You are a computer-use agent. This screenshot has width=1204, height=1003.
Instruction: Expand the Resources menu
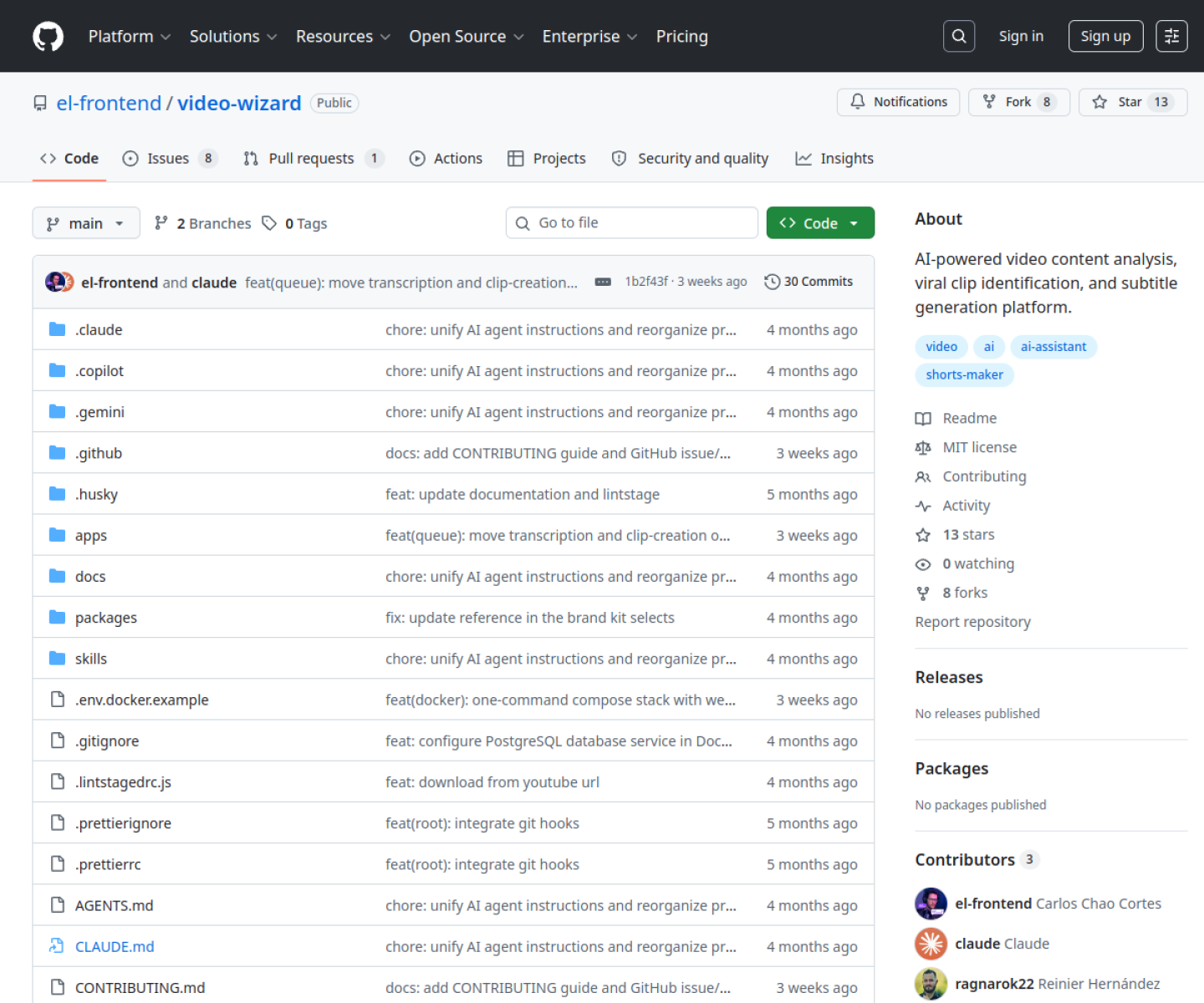(343, 37)
